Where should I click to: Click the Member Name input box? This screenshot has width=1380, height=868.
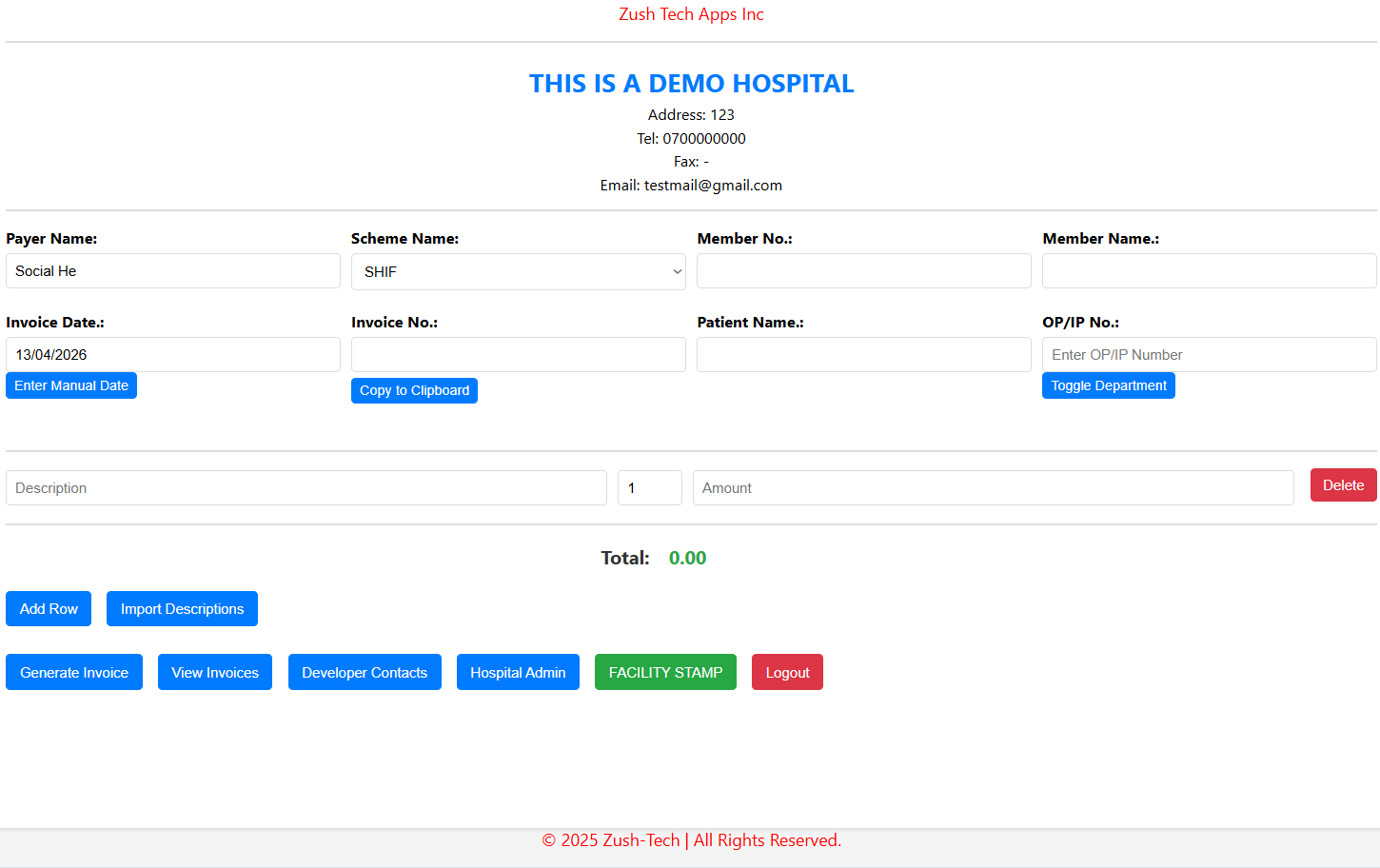click(1209, 271)
